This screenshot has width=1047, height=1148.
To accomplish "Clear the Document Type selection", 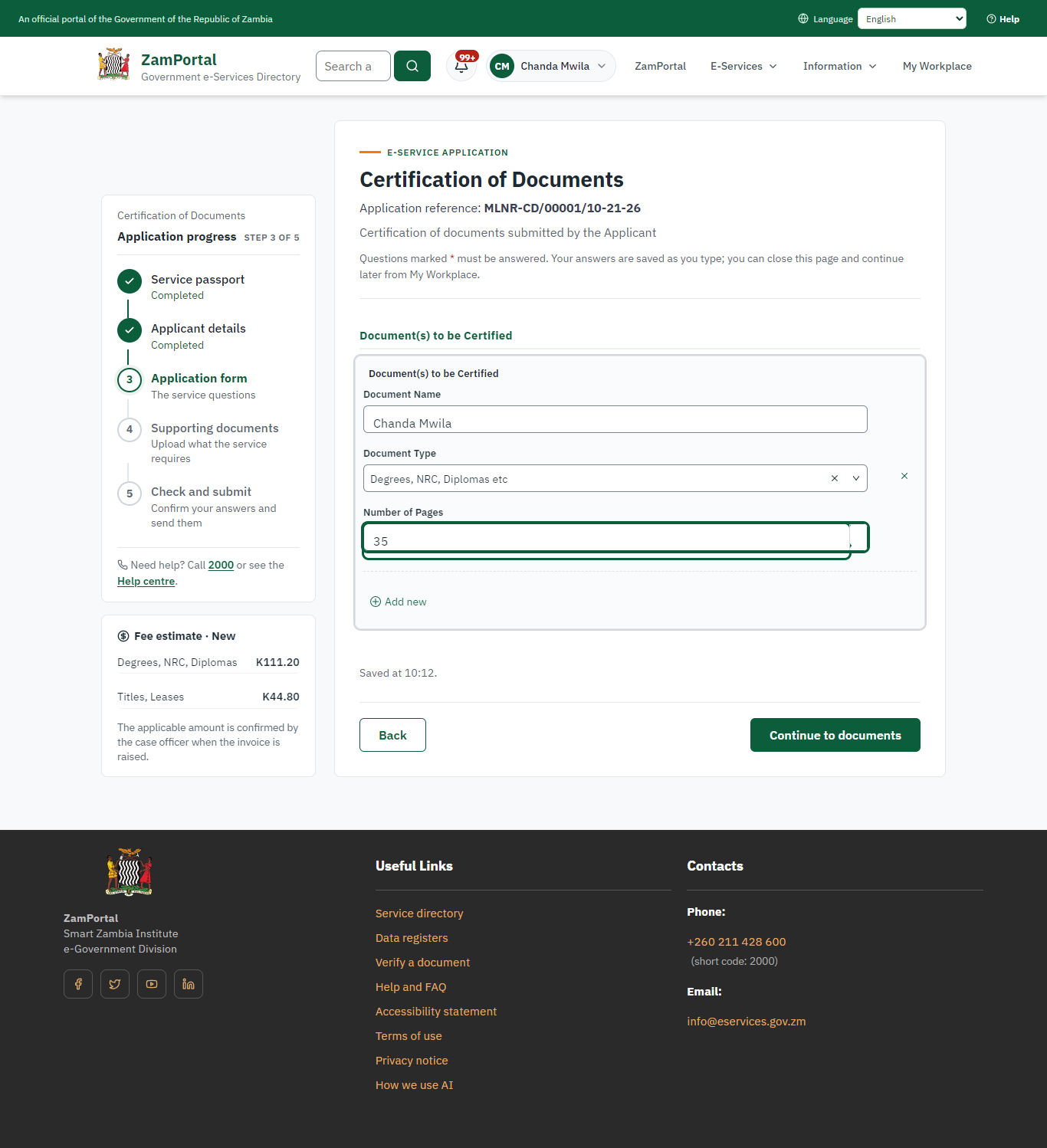I will point(835,478).
